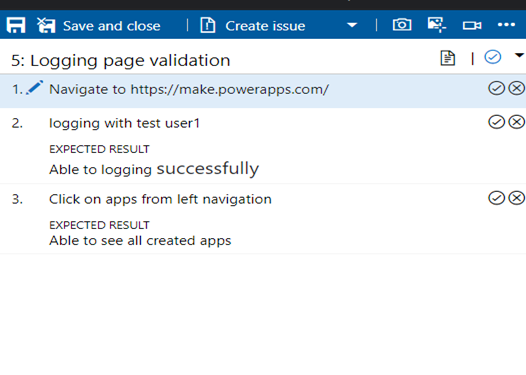The image size is (526, 375).
Task: Fail the logging with test user1 step
Action: click(517, 122)
